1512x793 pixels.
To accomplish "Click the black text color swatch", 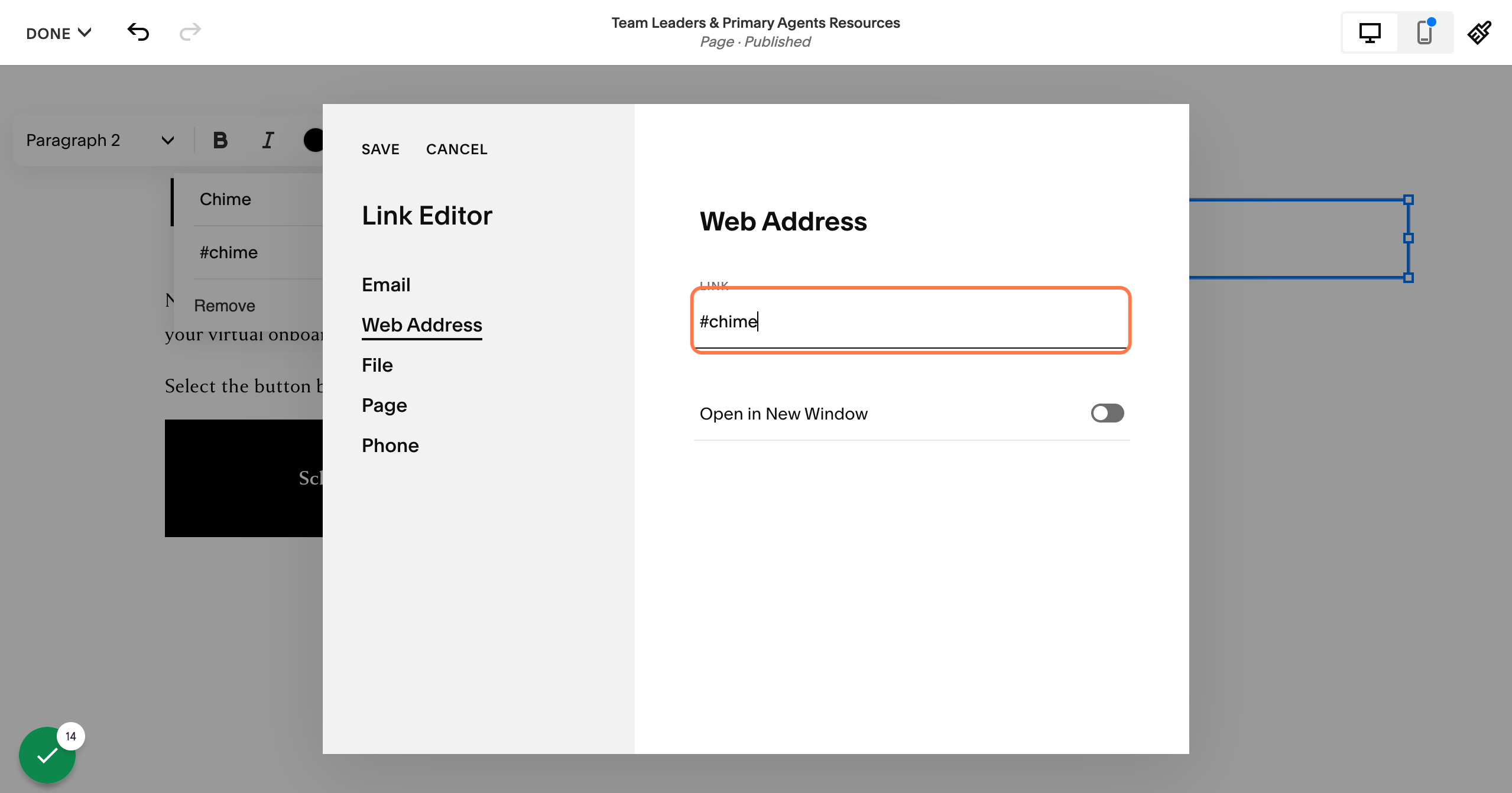I will coord(313,141).
